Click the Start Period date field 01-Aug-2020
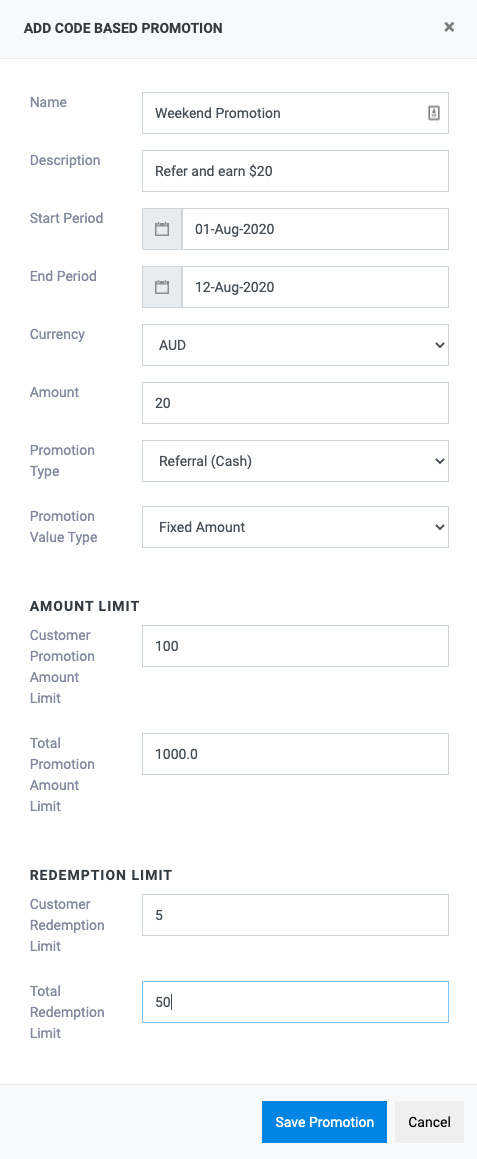 tap(315, 229)
